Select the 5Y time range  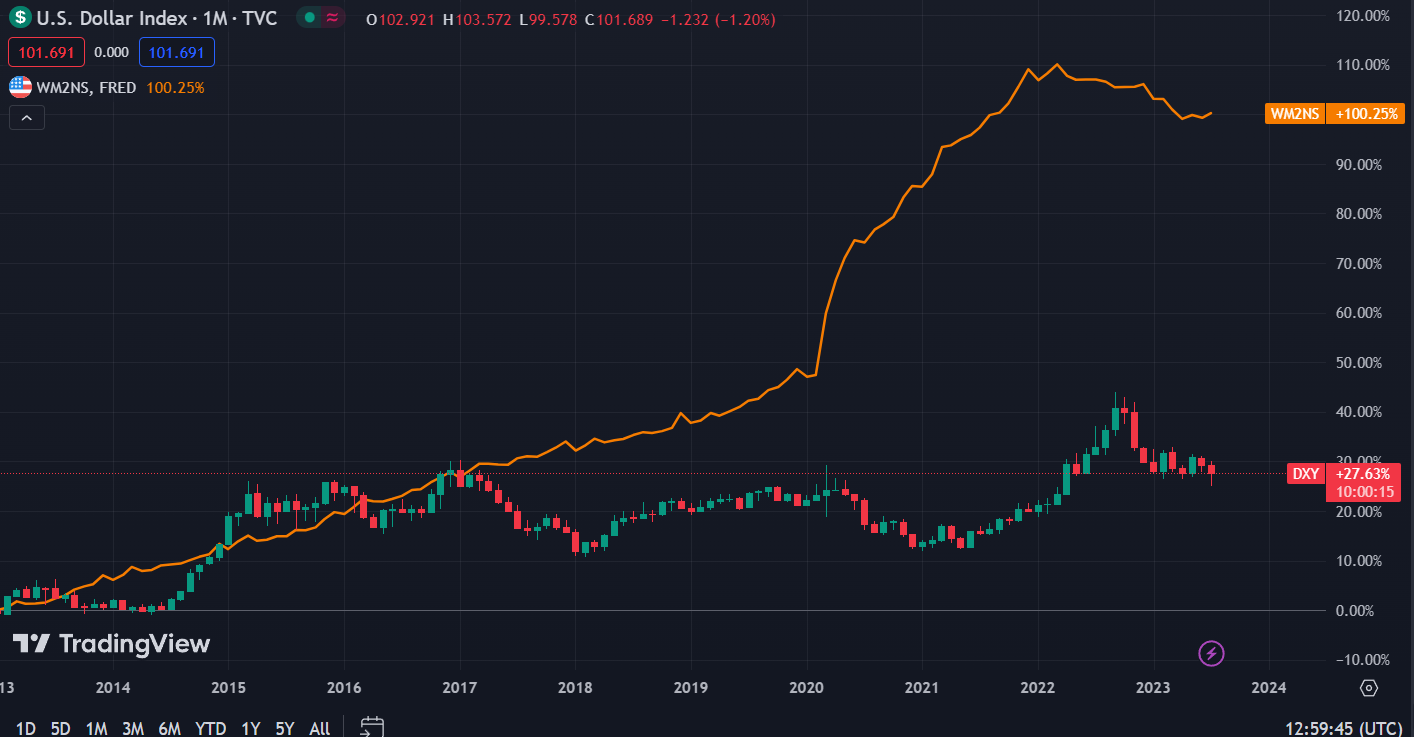(285, 728)
